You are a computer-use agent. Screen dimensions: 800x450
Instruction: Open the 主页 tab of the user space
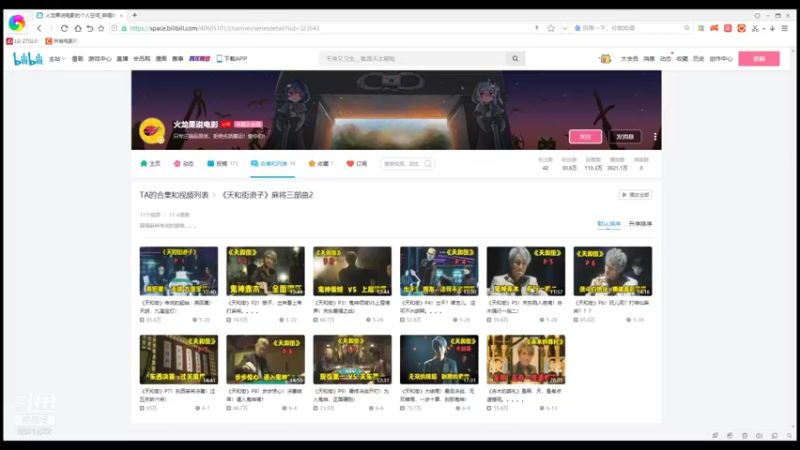click(x=150, y=164)
